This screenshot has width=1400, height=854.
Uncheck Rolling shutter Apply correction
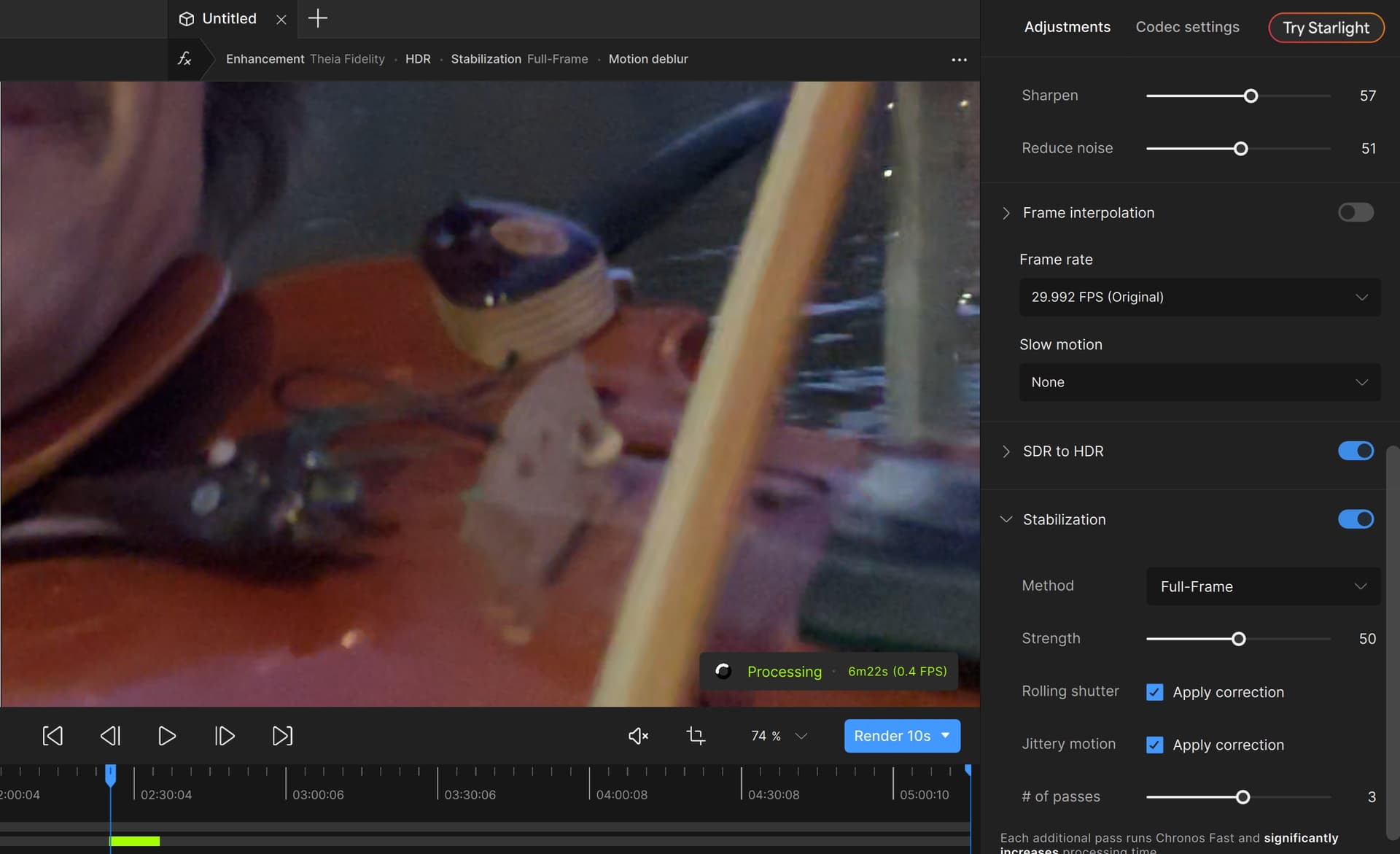click(1154, 692)
